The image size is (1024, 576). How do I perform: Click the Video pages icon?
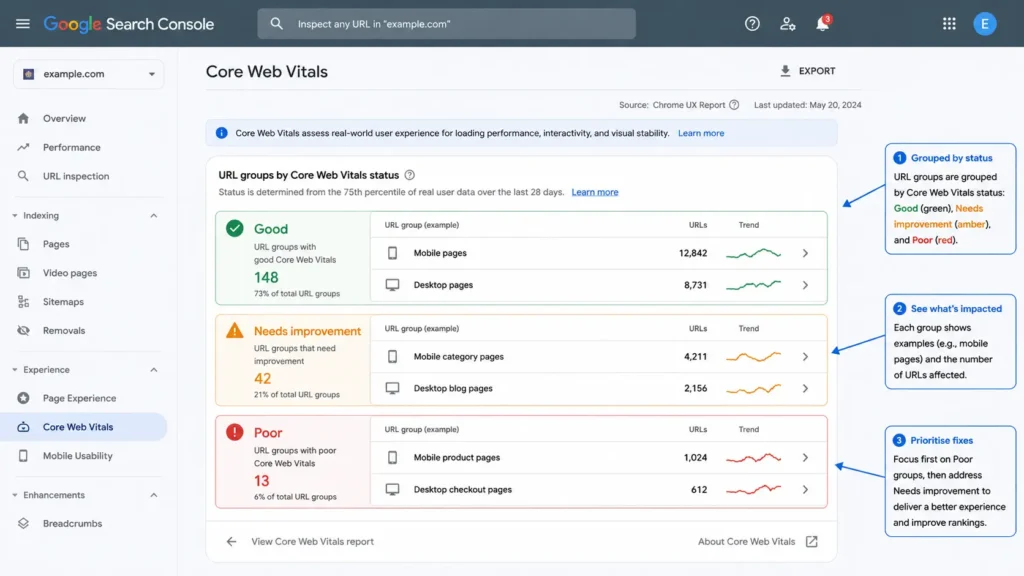click(24, 272)
